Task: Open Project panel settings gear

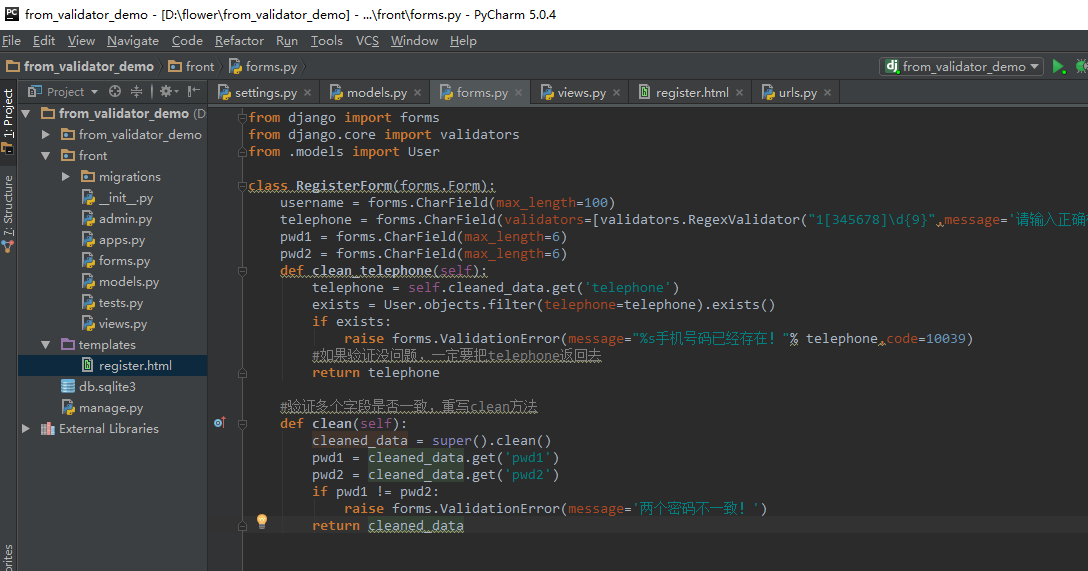Action: click(165, 91)
